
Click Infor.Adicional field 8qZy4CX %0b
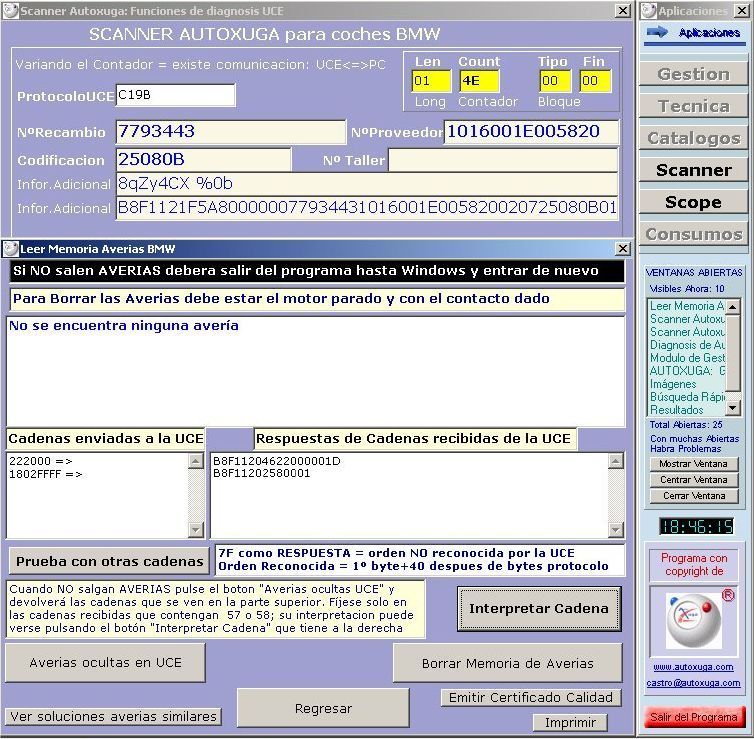tap(367, 184)
